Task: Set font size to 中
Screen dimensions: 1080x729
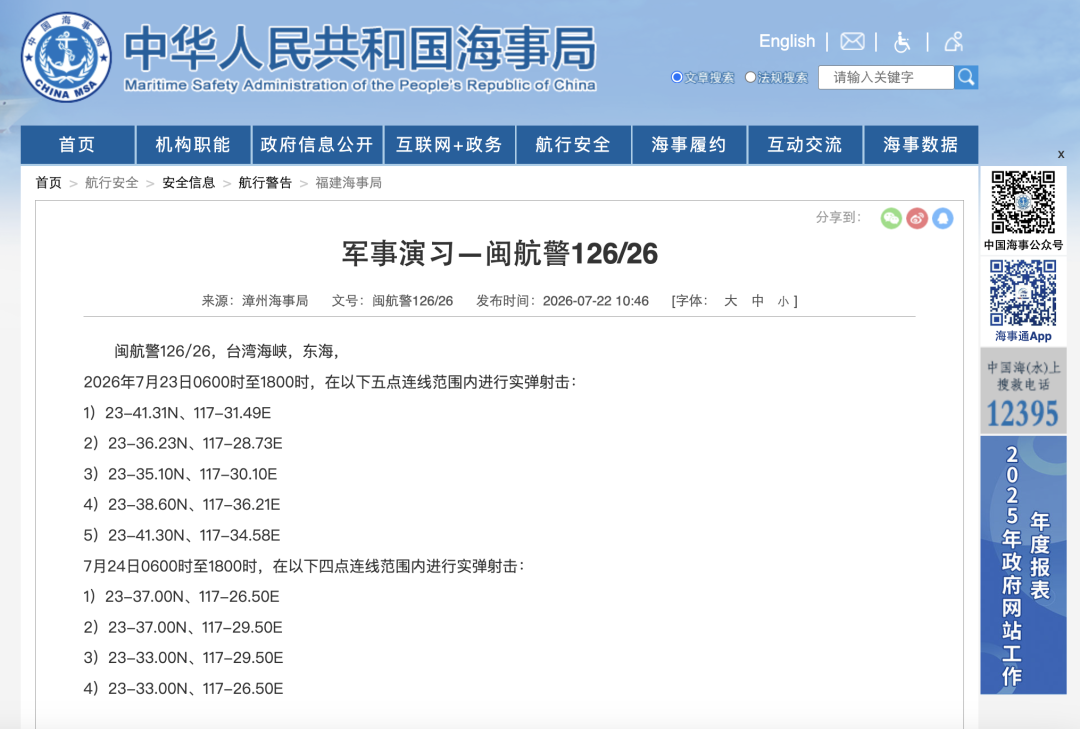Action: pos(758,301)
